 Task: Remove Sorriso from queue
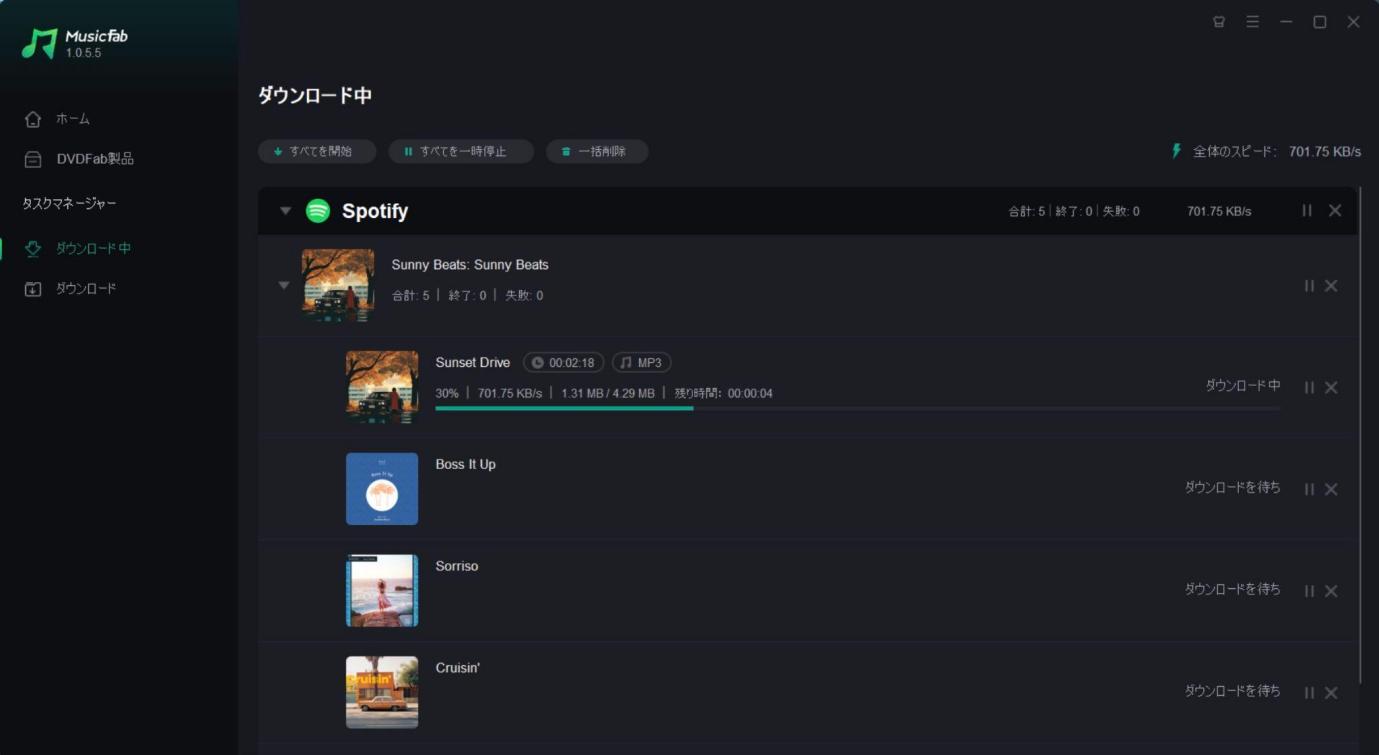pyautogui.click(x=1331, y=591)
